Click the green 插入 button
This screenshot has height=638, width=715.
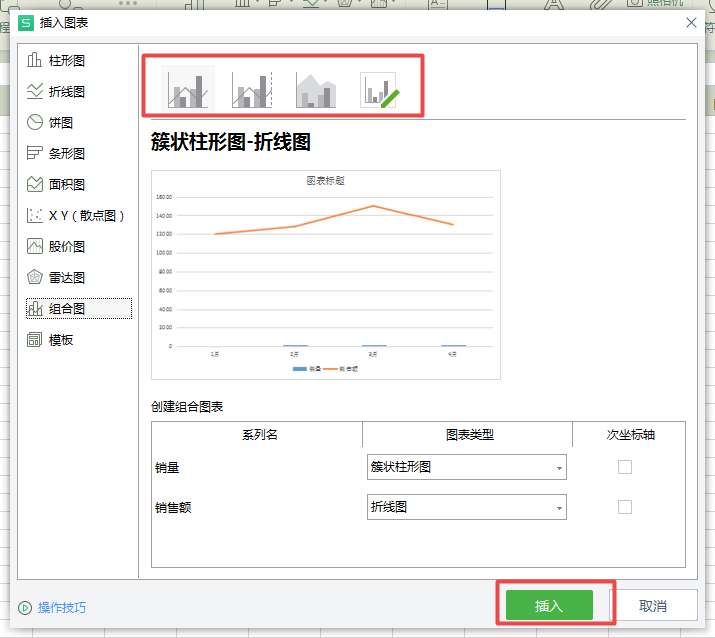click(x=549, y=606)
